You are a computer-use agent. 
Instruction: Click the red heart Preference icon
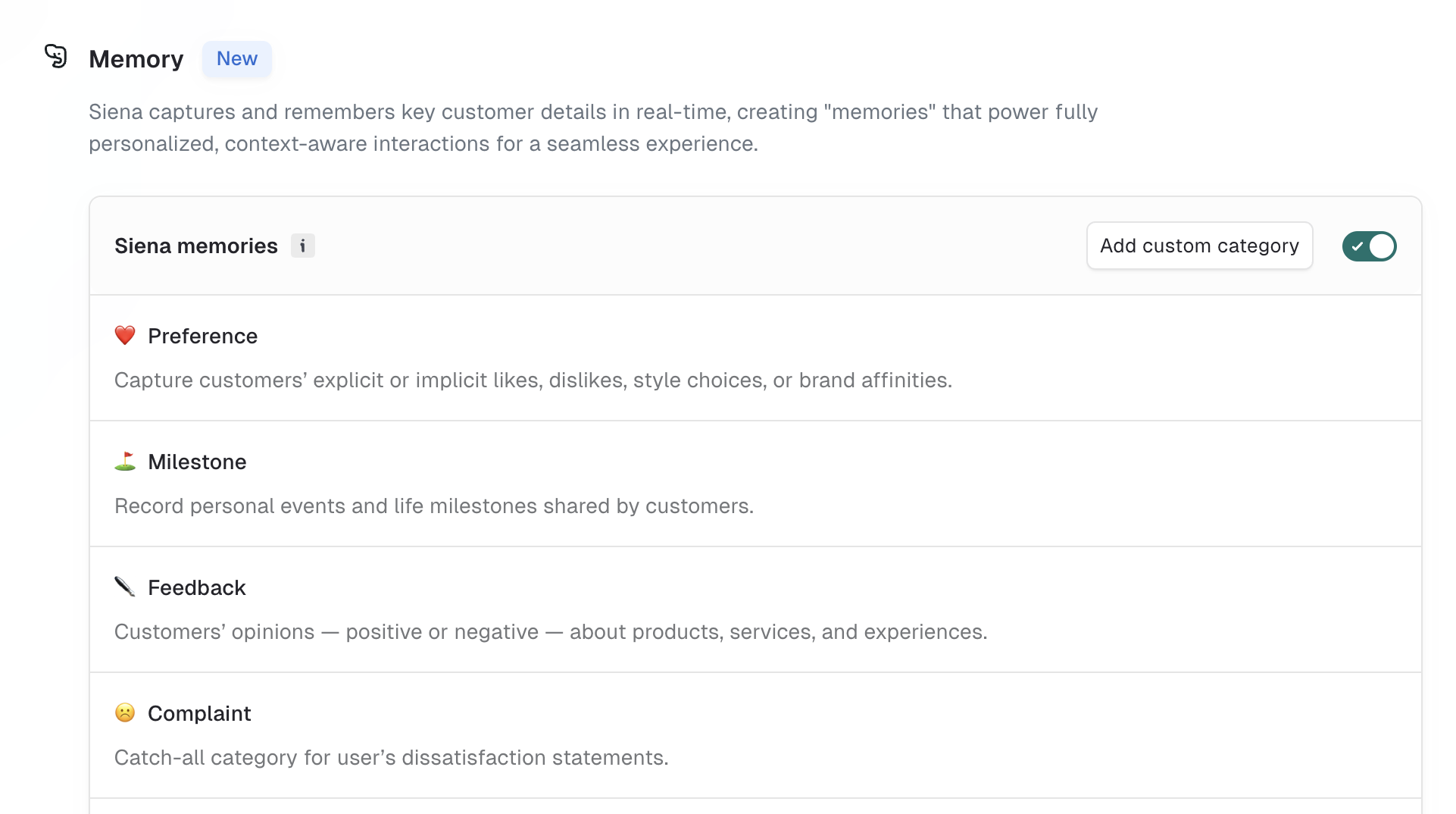pyautogui.click(x=125, y=335)
